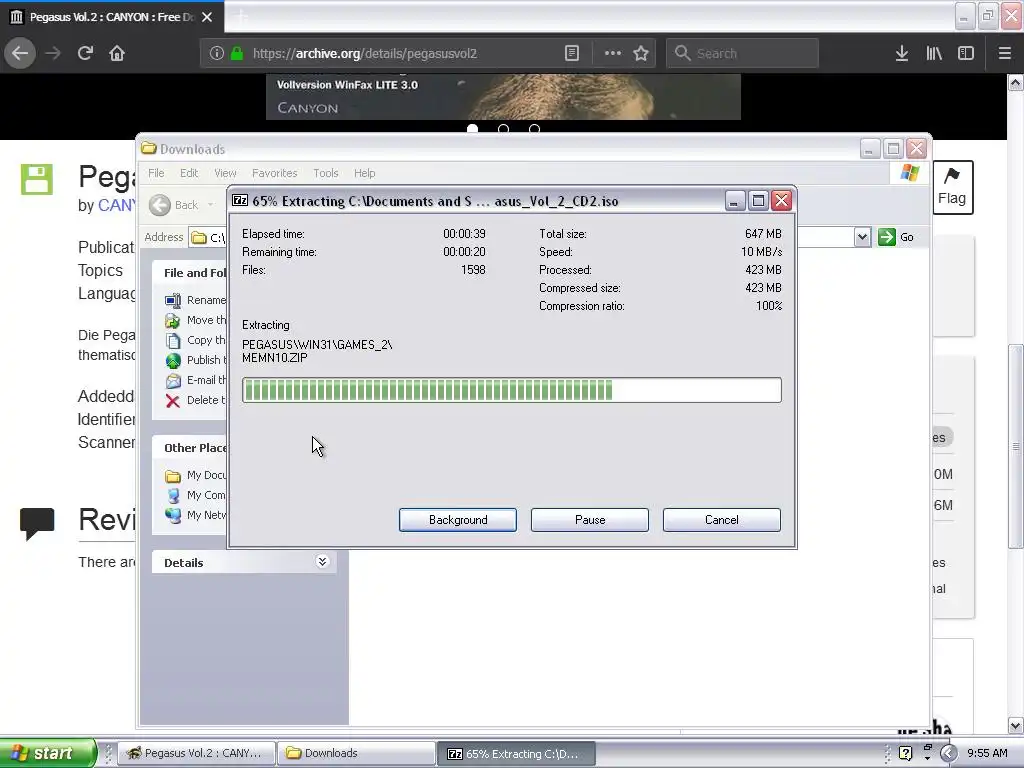The height and width of the screenshot is (768, 1024).
Task: Click the Background button in 7-Zip
Action: click(x=458, y=520)
